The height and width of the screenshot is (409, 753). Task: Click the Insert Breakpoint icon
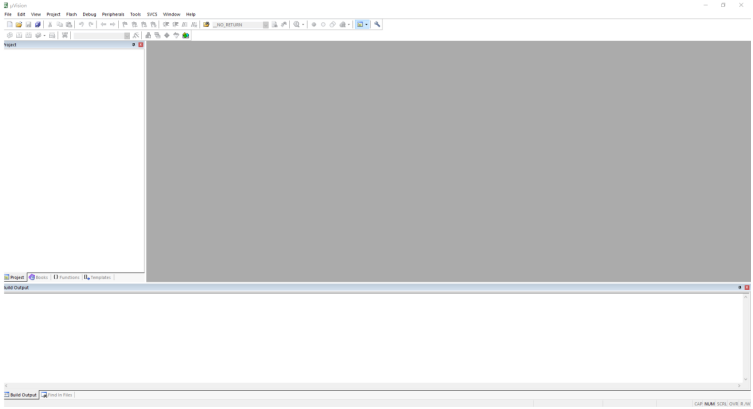click(313, 24)
